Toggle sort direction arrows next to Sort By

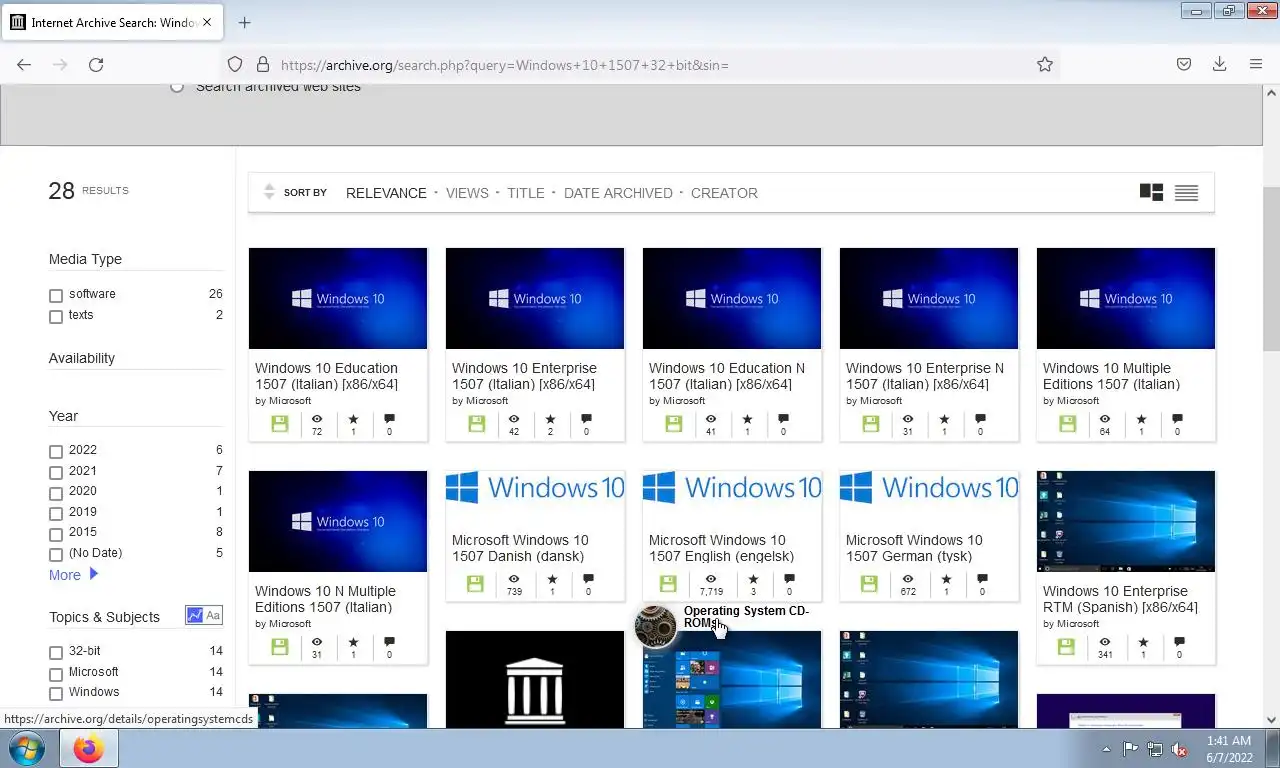click(269, 192)
